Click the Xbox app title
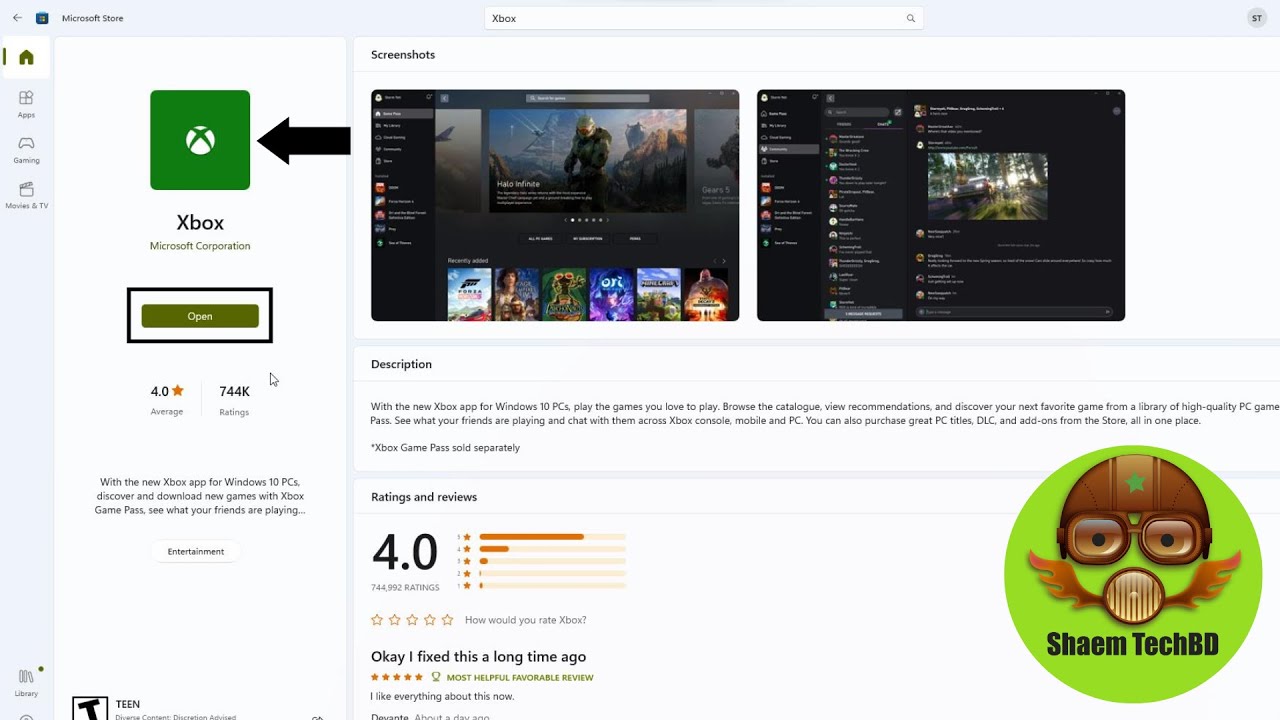1280x720 pixels. tap(200, 222)
